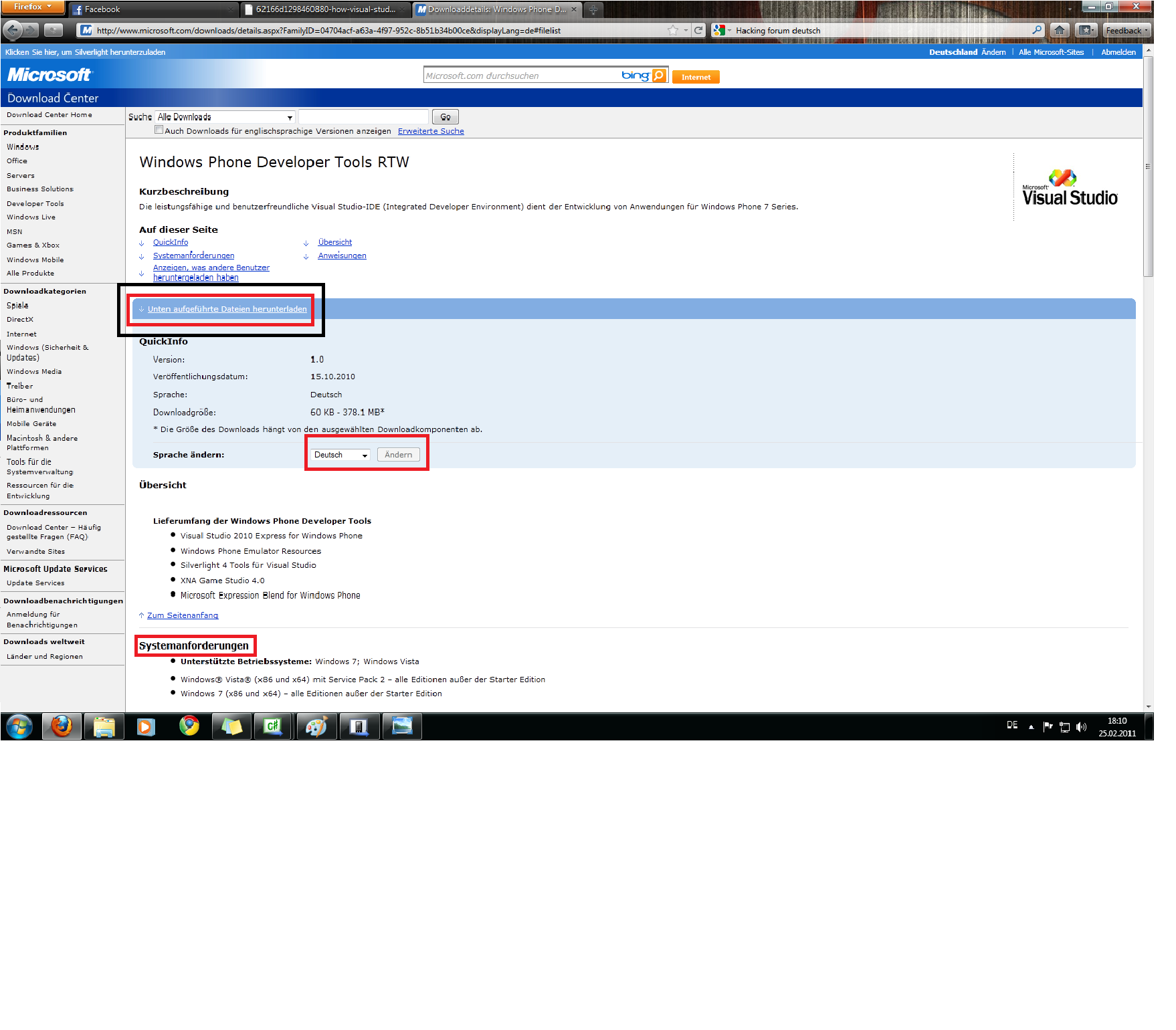Open the Erweiterte Suche link

coord(431,131)
